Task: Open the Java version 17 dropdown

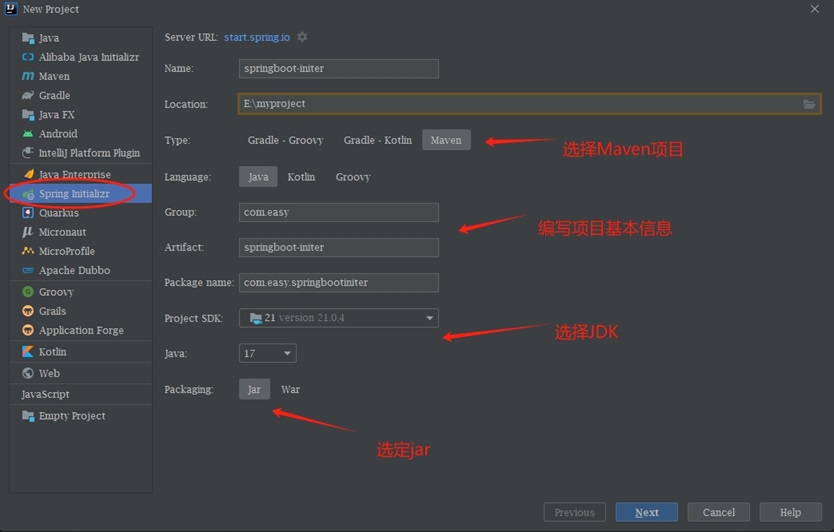Action: coord(268,353)
